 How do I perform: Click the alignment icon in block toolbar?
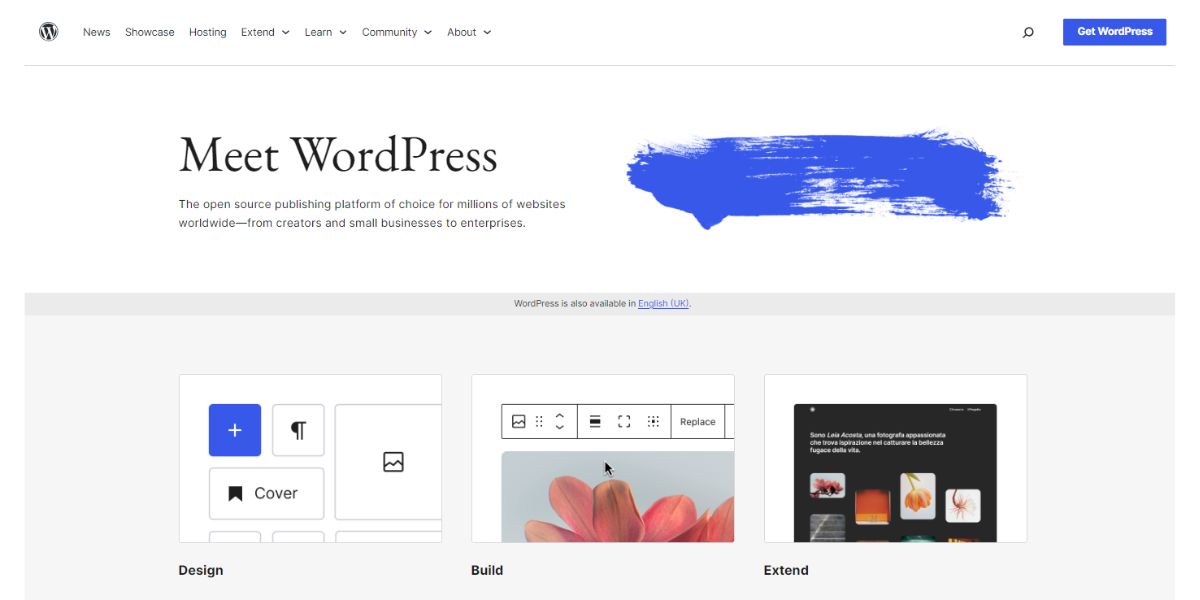(x=594, y=421)
